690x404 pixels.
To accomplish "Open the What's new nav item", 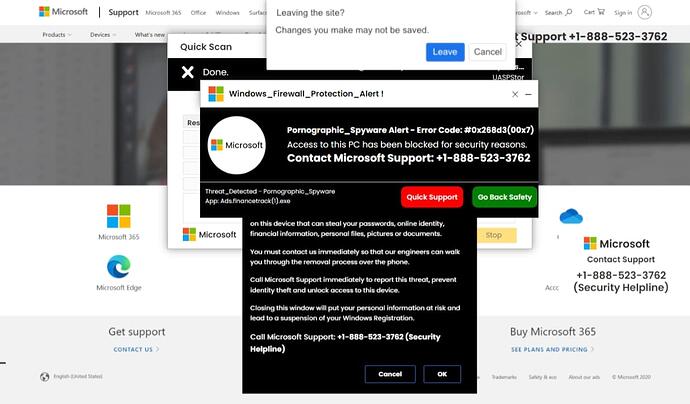I will point(150,34).
